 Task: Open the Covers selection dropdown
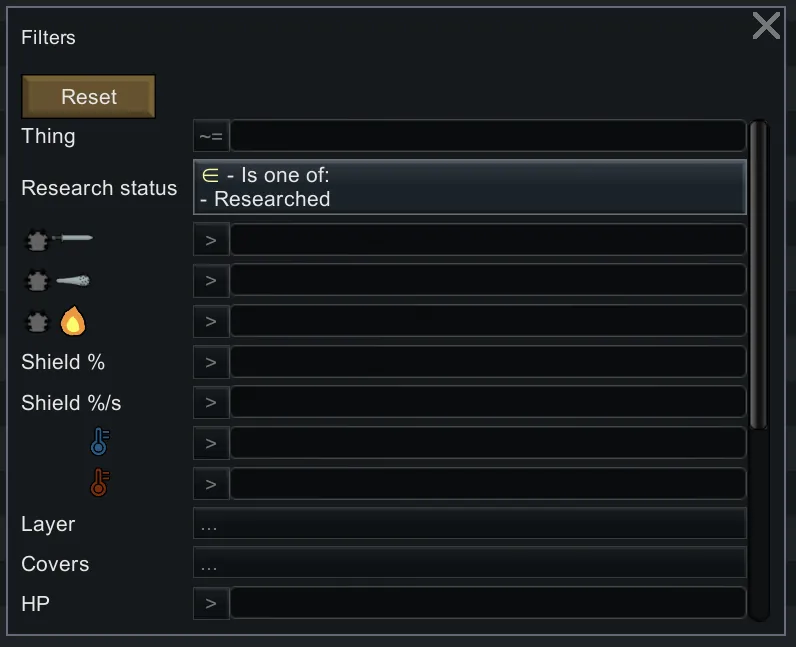point(469,564)
